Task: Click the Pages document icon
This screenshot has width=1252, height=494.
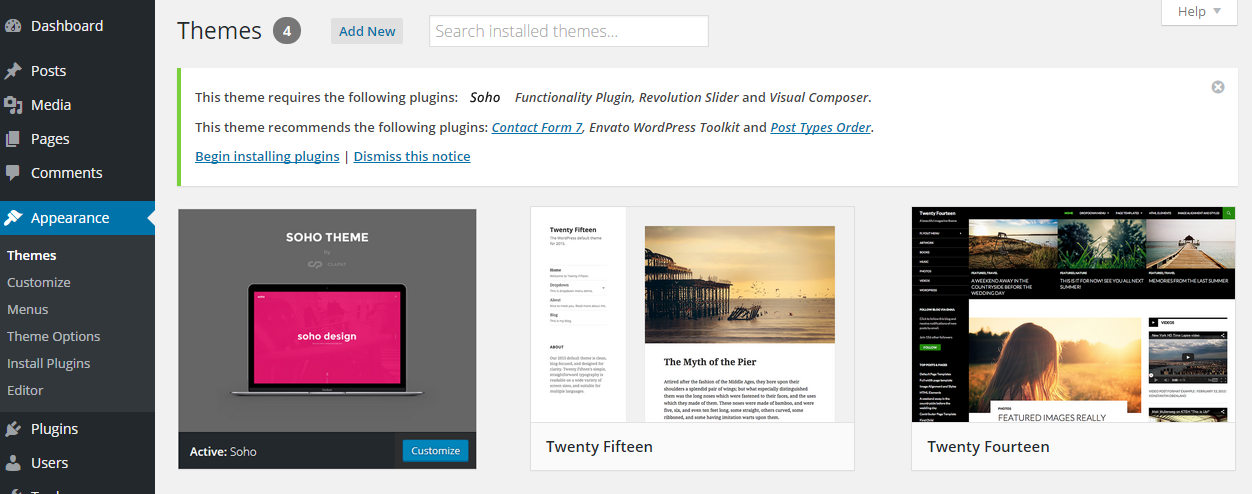Action: coord(13,139)
